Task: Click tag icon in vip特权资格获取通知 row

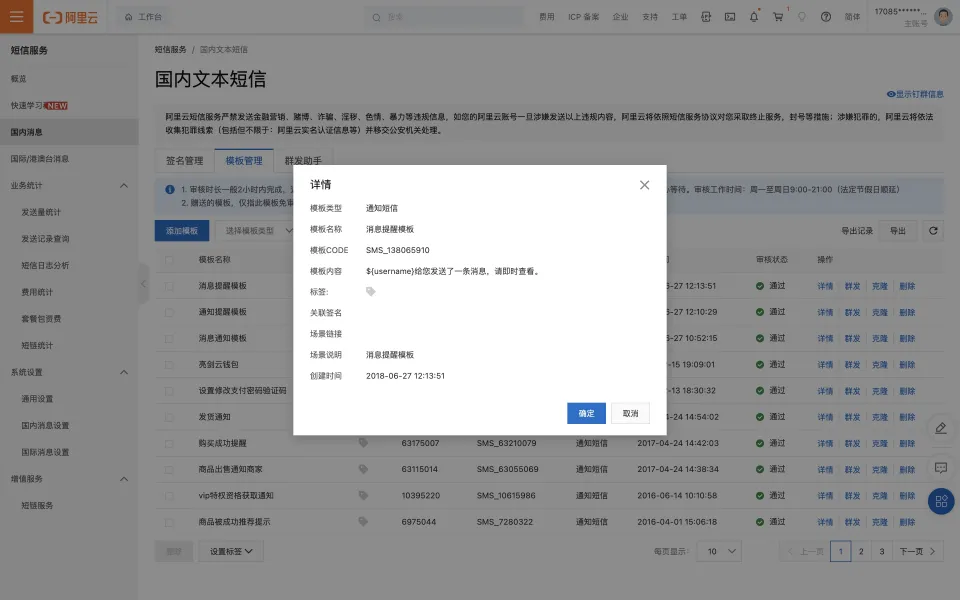Action: [x=363, y=495]
